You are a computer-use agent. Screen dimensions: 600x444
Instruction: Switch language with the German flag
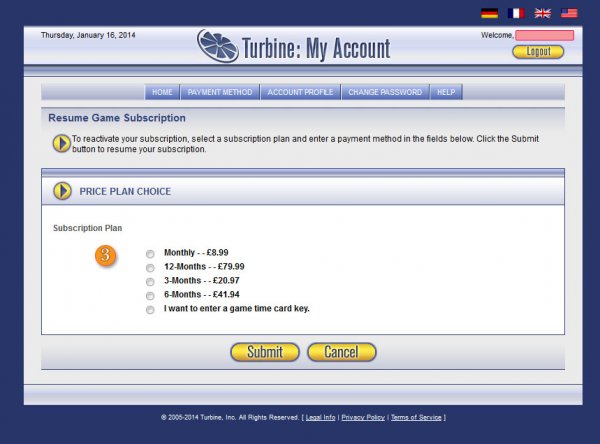[489, 13]
